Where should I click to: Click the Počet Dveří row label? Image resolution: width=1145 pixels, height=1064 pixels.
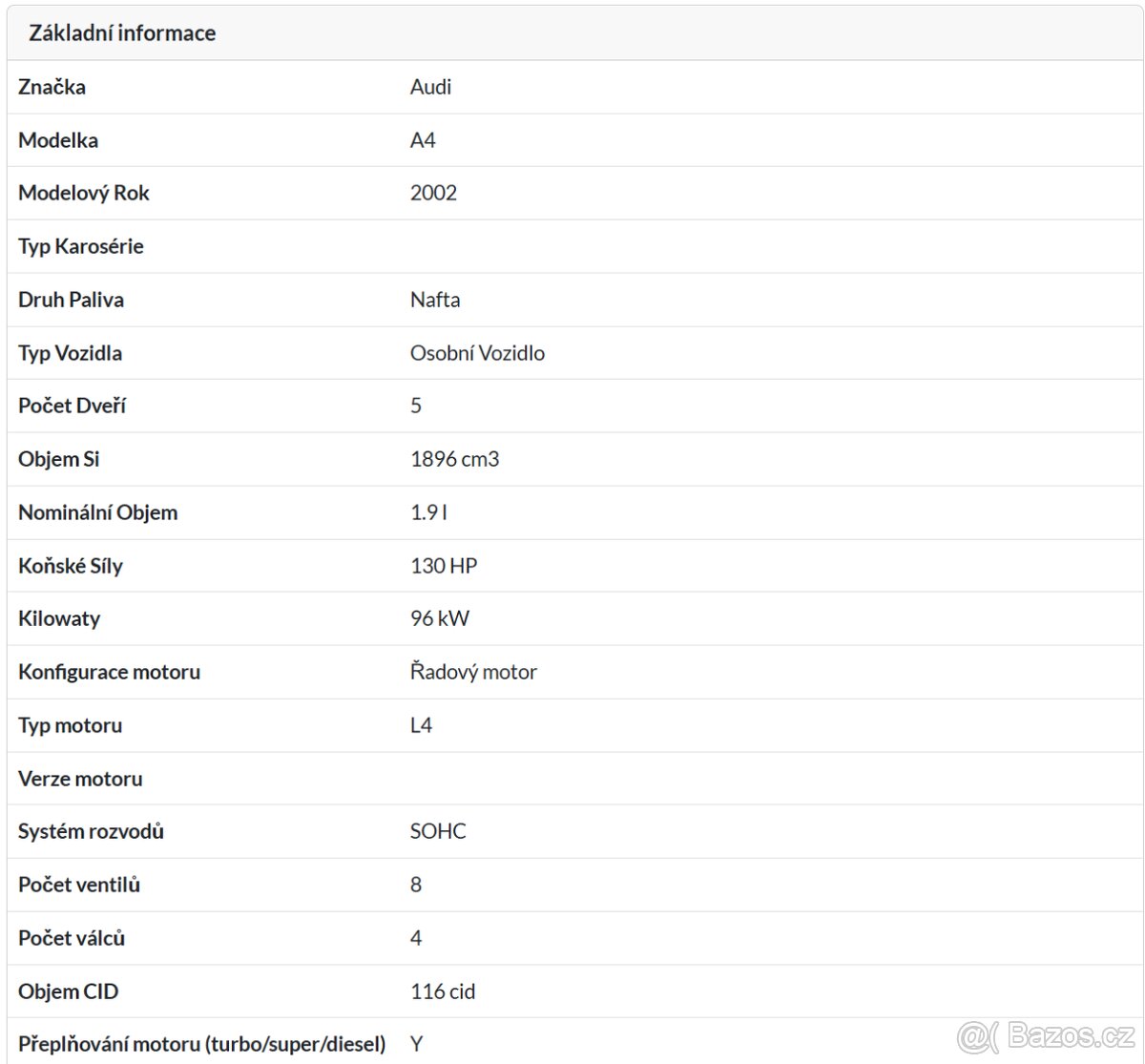point(73,406)
